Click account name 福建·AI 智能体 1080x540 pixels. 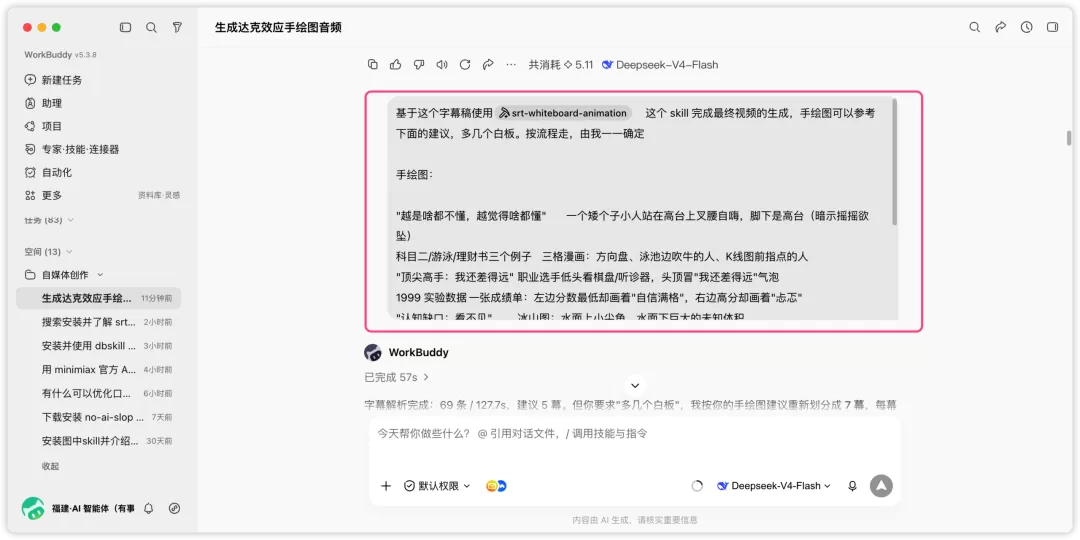[92, 508]
